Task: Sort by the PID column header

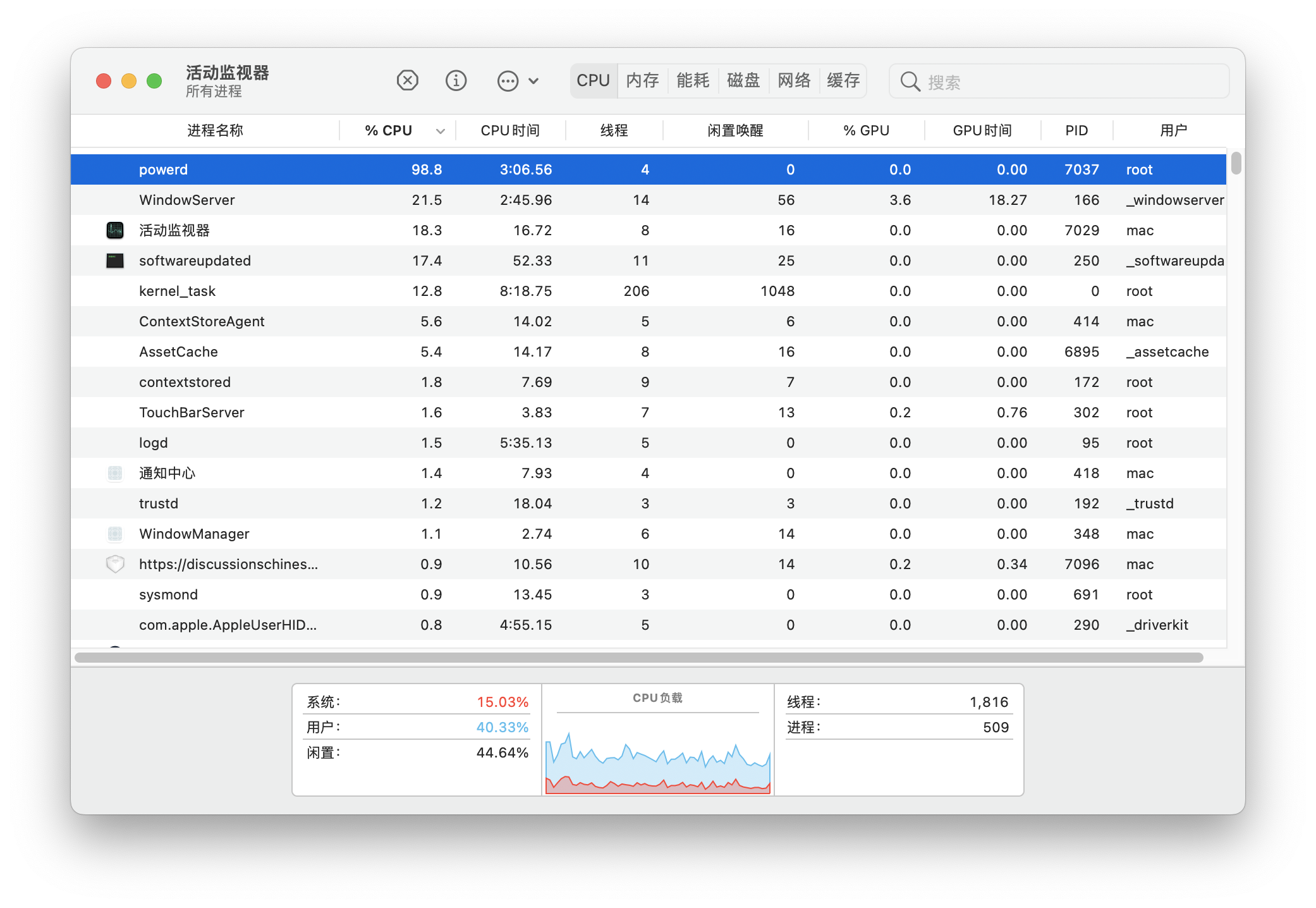Action: point(1076,131)
